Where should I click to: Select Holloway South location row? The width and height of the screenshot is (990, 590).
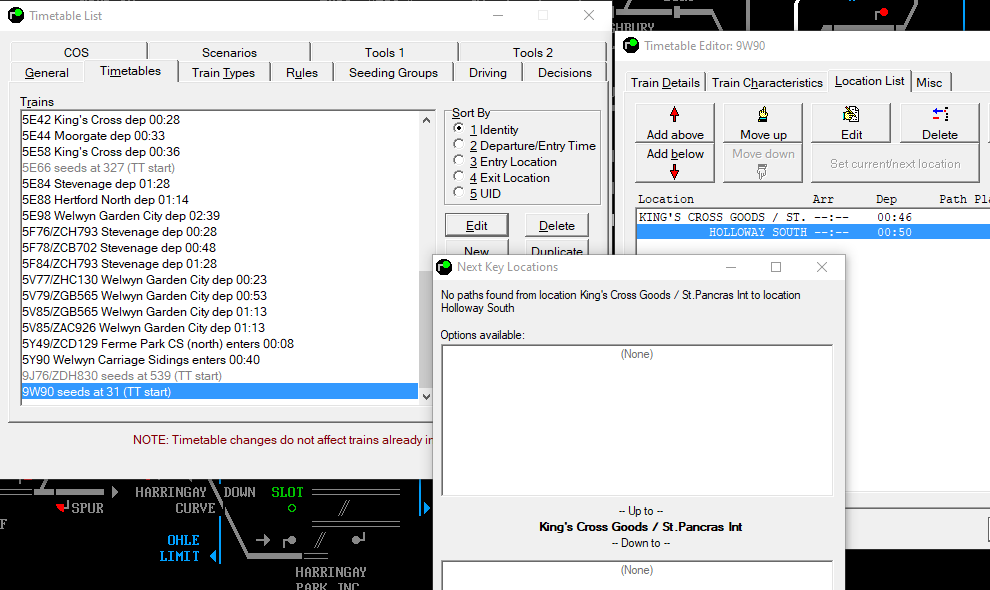813,232
